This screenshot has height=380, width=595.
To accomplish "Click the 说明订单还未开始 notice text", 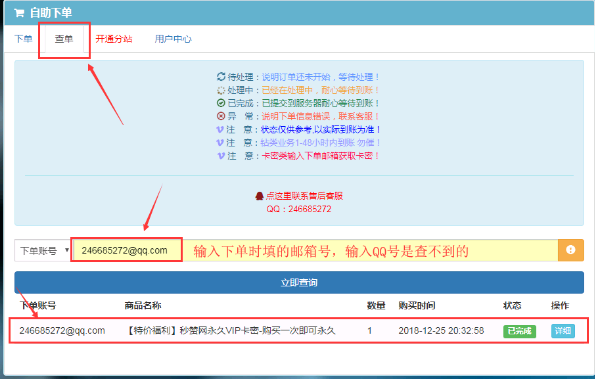I will [x=320, y=77].
